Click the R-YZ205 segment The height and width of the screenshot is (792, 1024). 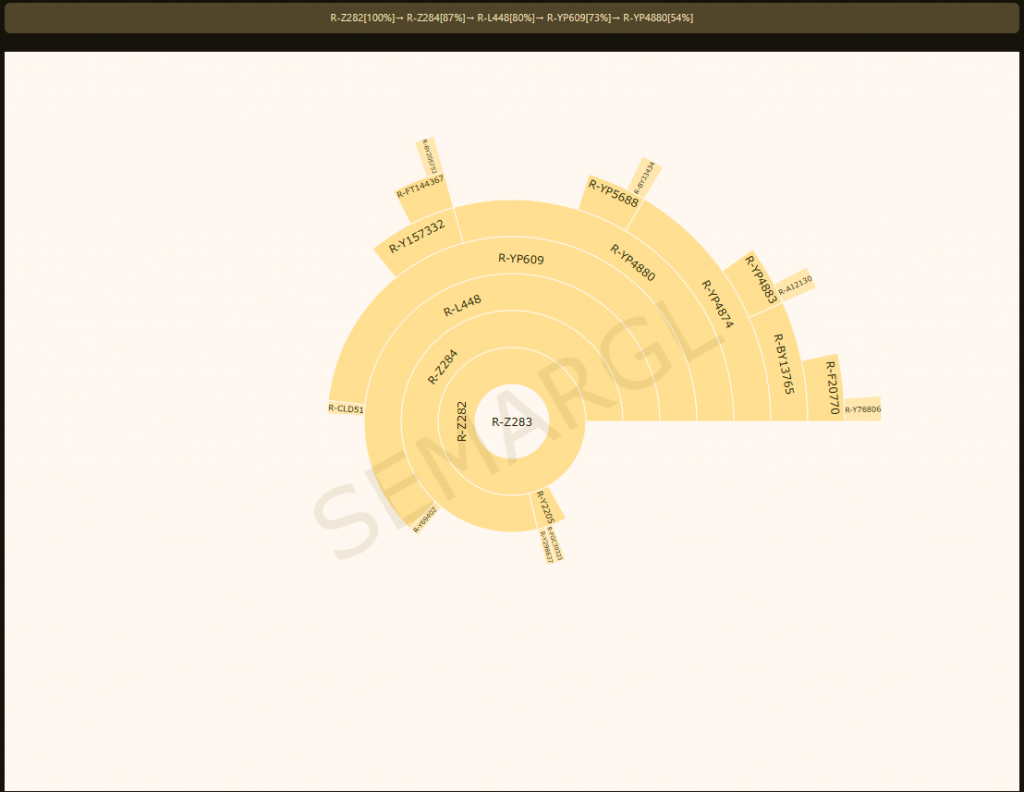(x=545, y=507)
